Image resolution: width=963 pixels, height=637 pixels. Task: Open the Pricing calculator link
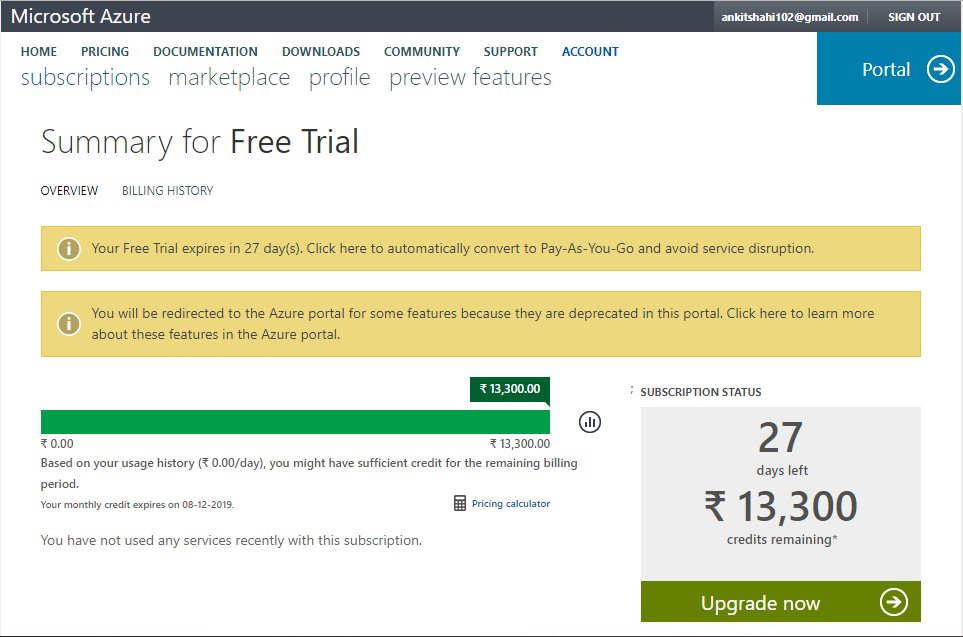pyautogui.click(x=511, y=504)
